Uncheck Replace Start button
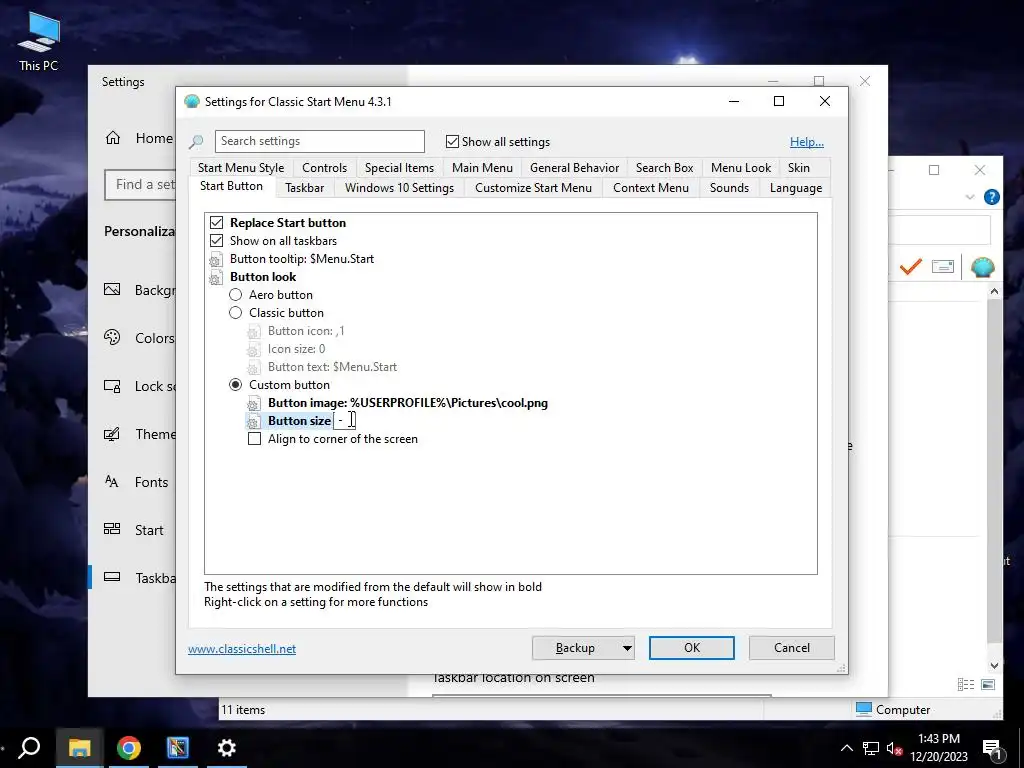Viewport: 1024px width, 768px height. coord(216,223)
